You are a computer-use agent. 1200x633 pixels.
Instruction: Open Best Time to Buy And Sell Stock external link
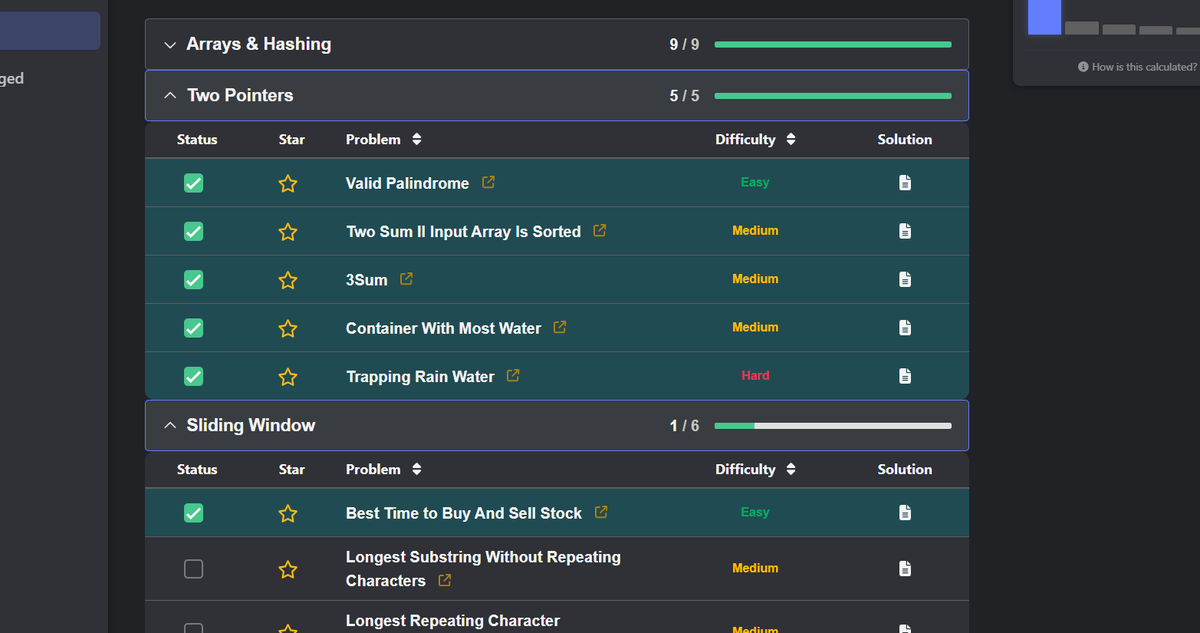point(601,512)
